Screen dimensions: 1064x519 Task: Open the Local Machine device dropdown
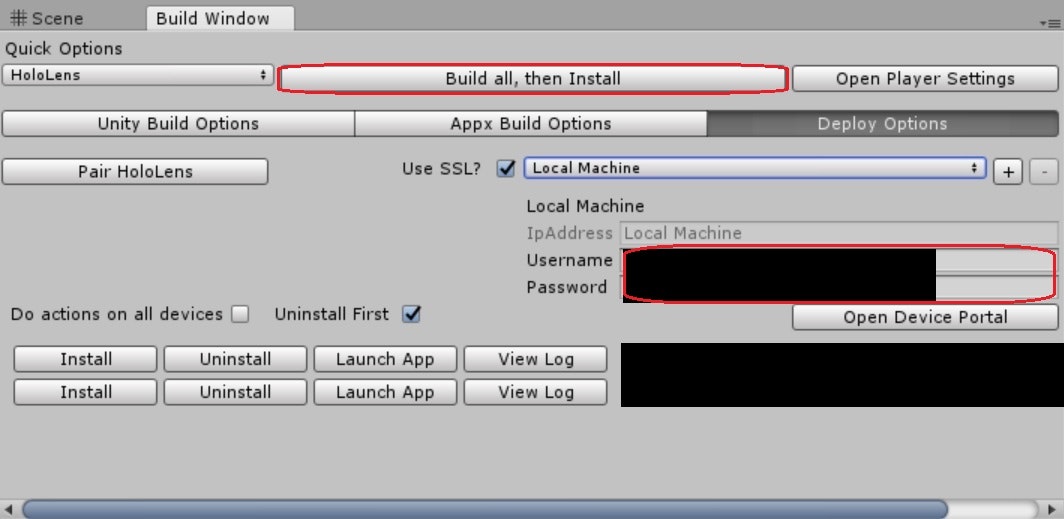click(755, 168)
